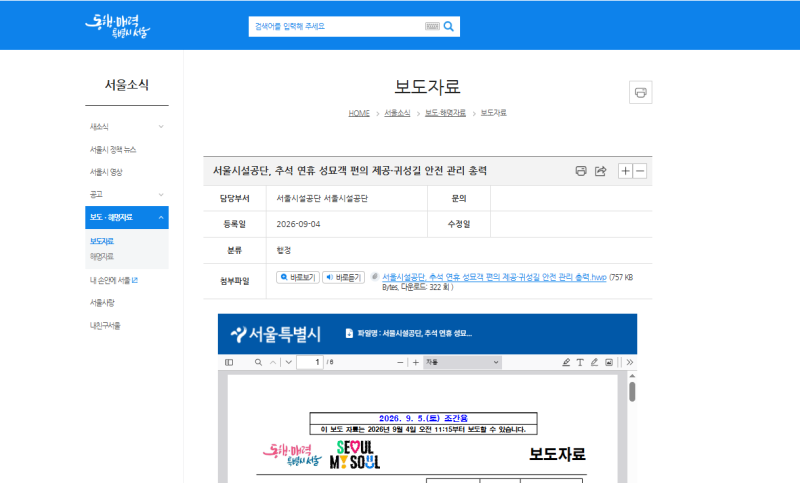Click the 서울특별시 logo in the viewer header
This screenshot has height=483, width=800.
(x=276, y=334)
